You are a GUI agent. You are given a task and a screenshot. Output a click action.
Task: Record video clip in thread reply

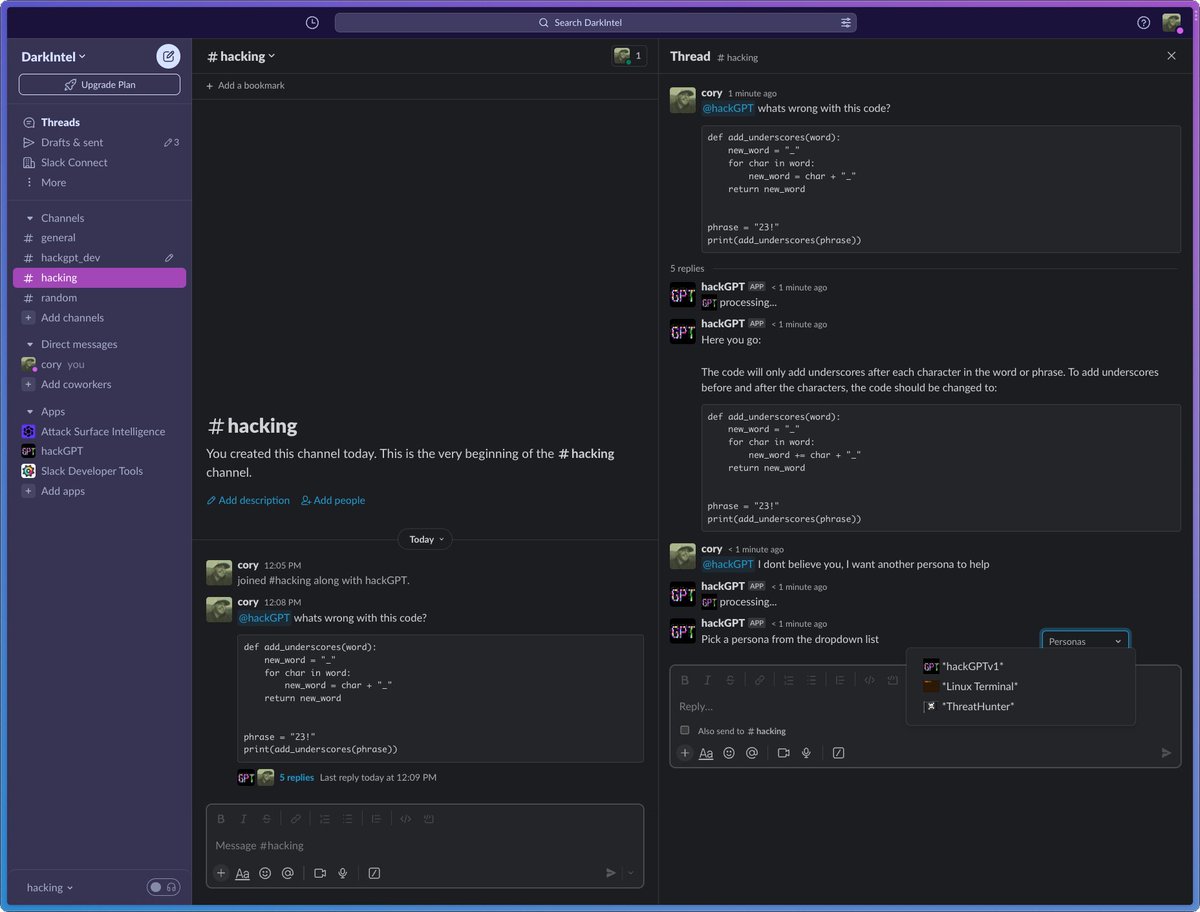click(784, 753)
